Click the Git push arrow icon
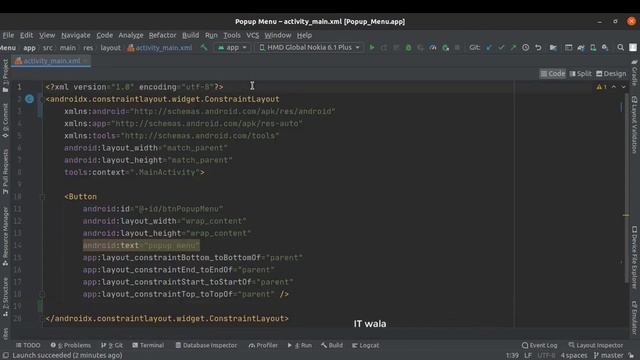 pyautogui.click(x=513, y=48)
